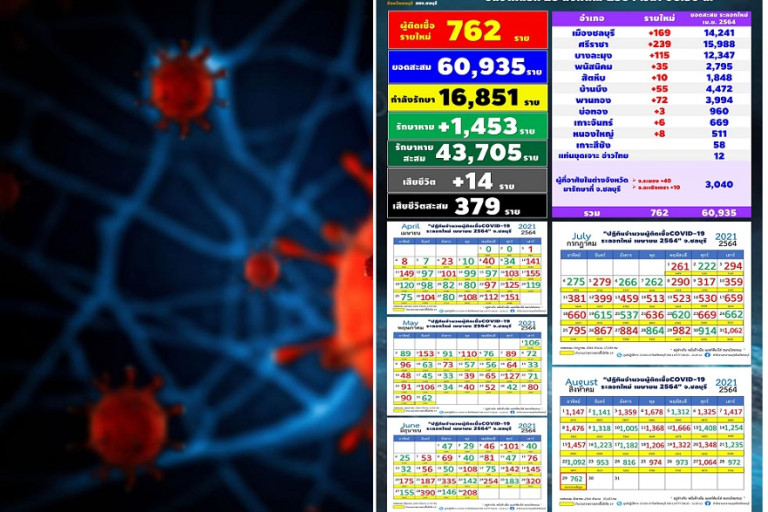Click the บางละมุง +115 district row
The width and height of the screenshot is (768, 512).
651,55
